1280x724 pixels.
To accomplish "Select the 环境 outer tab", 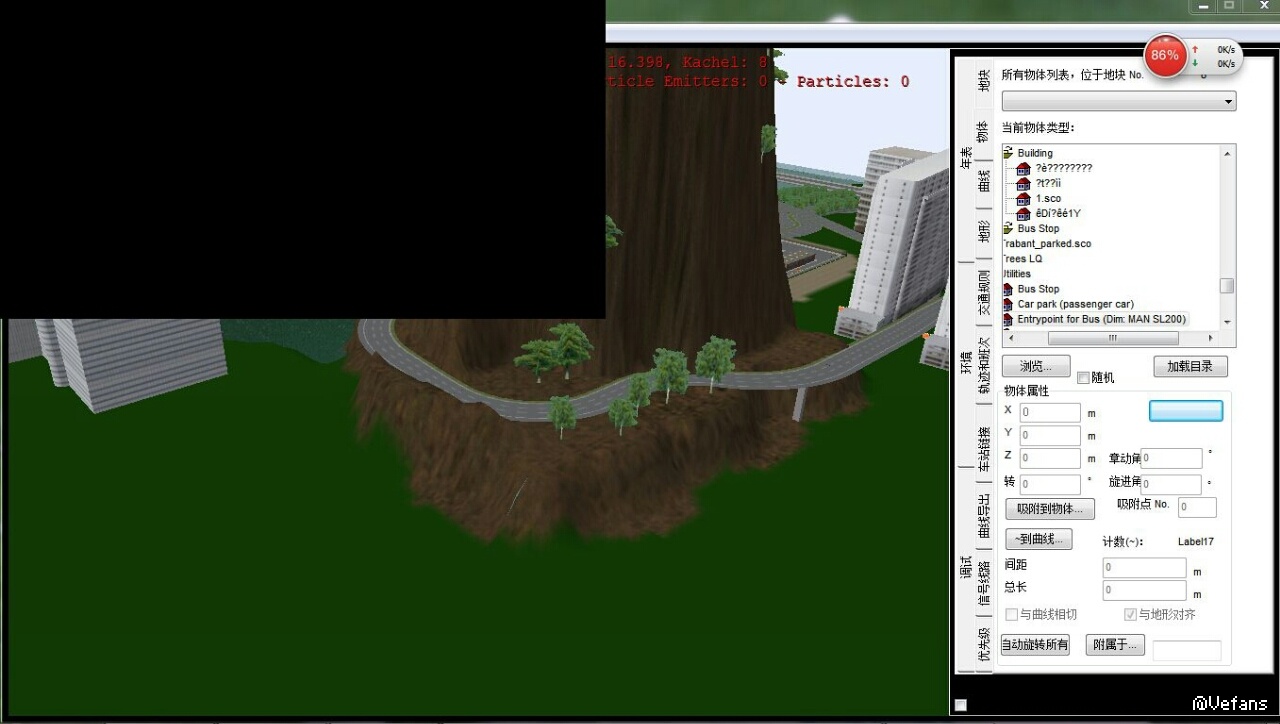I will pos(966,362).
